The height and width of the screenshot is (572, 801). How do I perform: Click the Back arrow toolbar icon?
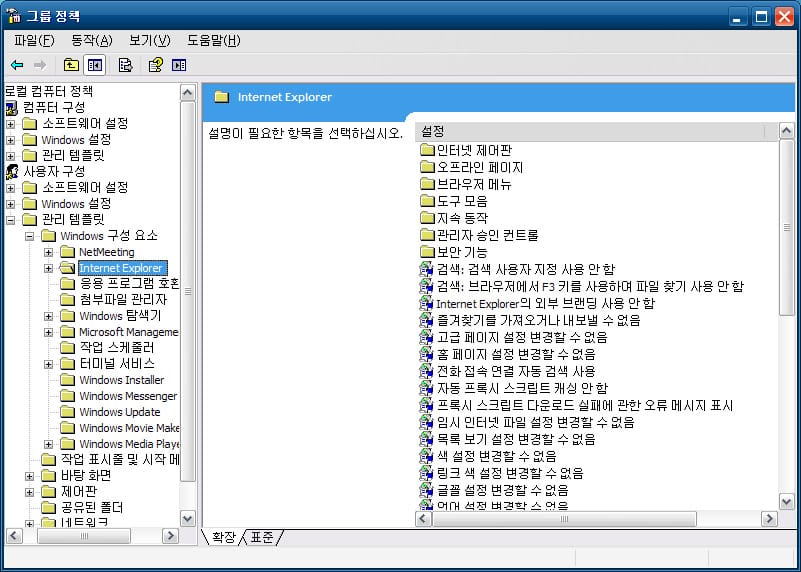(x=17, y=66)
